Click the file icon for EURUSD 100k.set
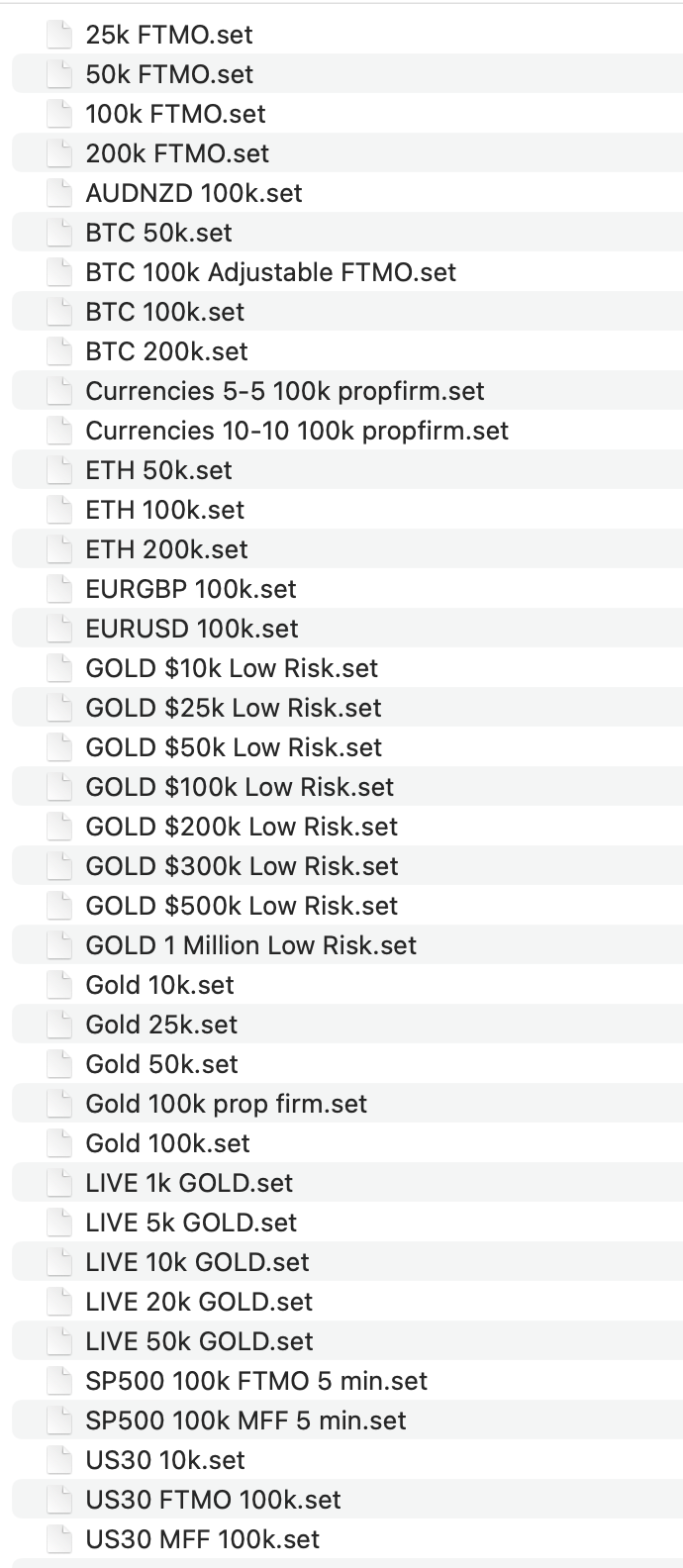This screenshot has height=1568, width=683. (60, 629)
